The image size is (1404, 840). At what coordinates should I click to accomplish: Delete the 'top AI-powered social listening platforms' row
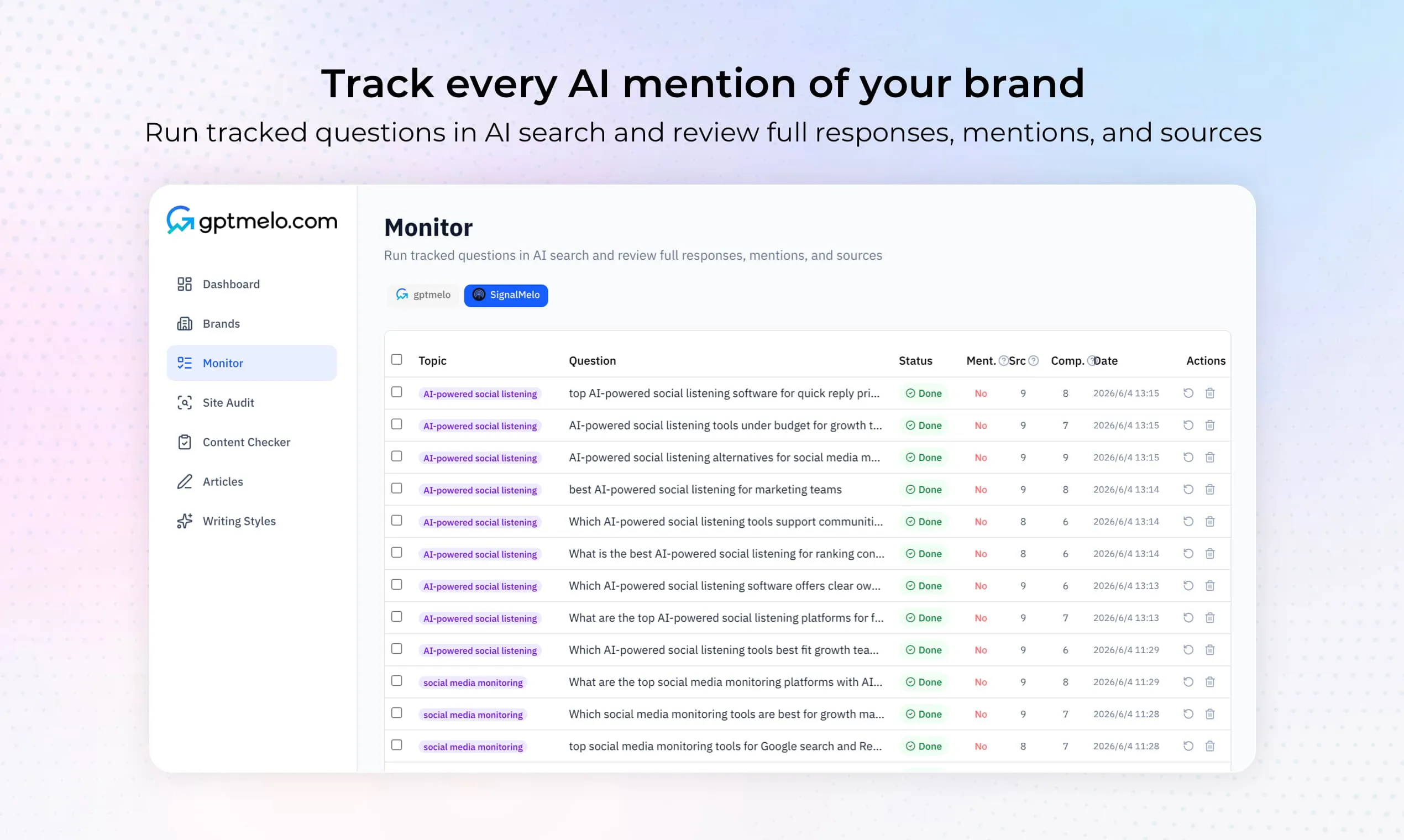pos(1210,617)
